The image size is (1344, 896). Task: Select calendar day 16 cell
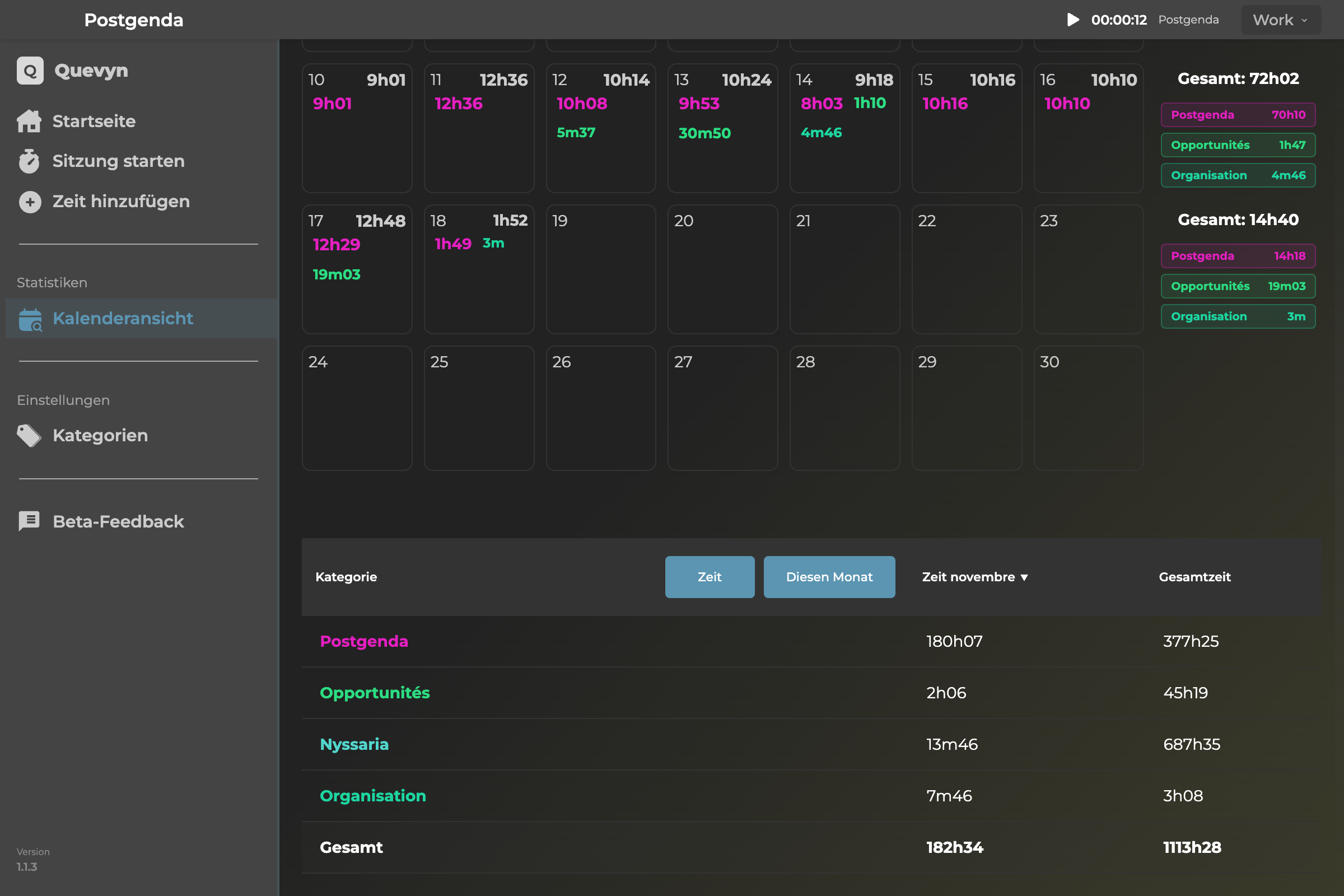tap(1089, 128)
